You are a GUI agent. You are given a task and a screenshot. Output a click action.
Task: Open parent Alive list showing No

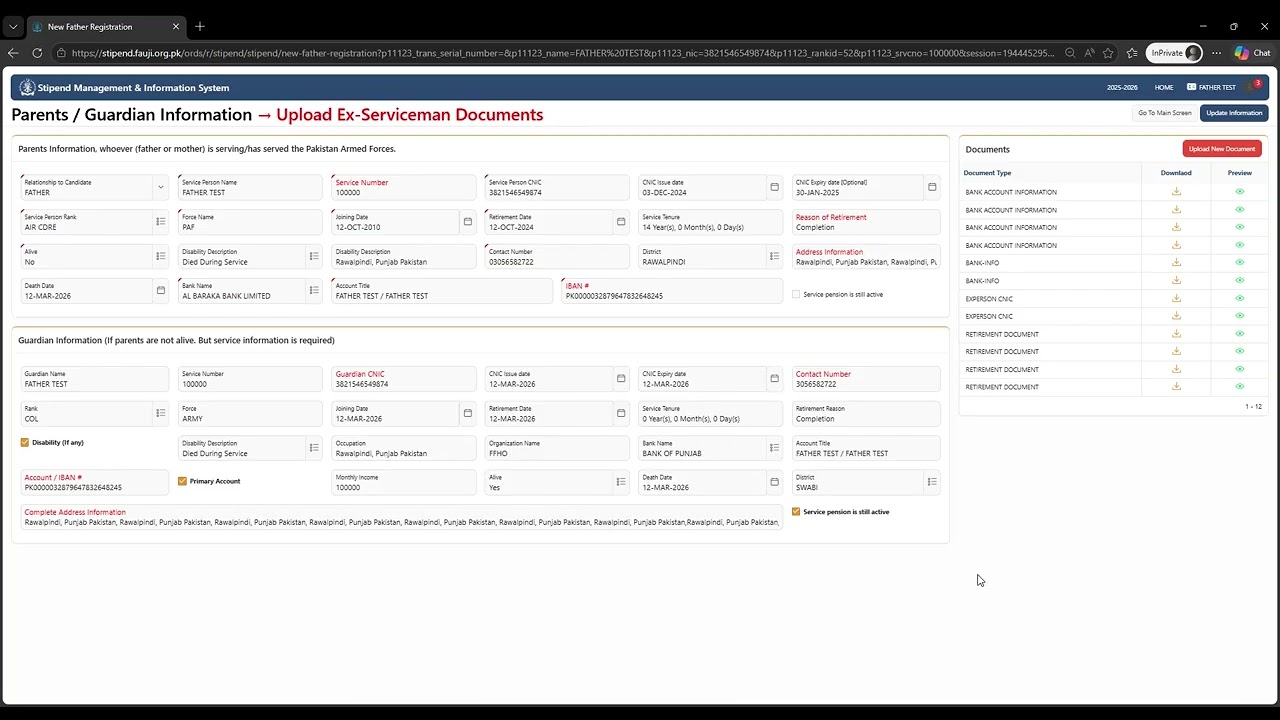pos(160,256)
